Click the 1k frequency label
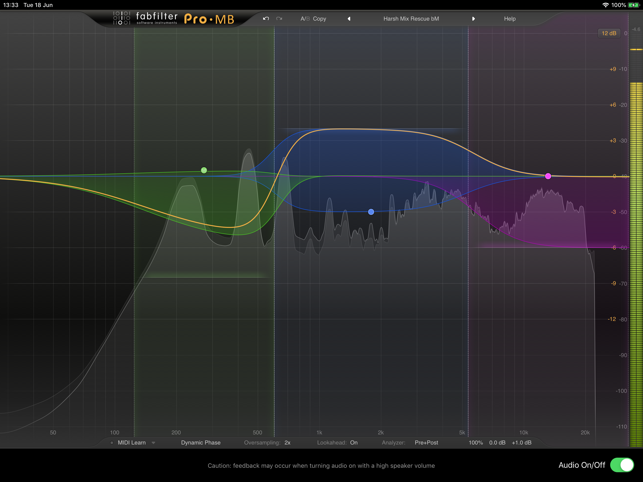The width and height of the screenshot is (643, 482). [319, 432]
